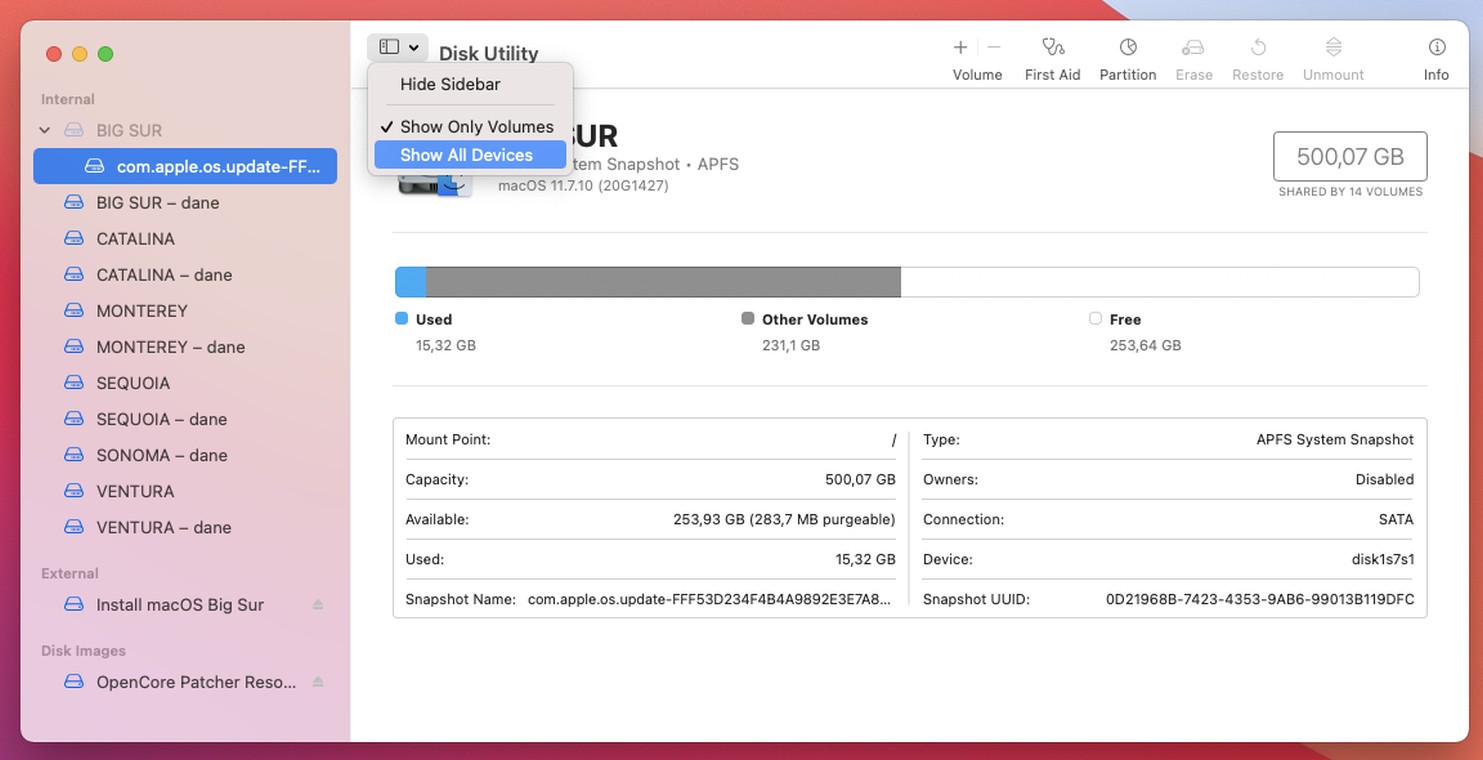The width and height of the screenshot is (1483, 760).
Task: Click the Volume toolbar label
Action: pyautogui.click(x=977, y=75)
